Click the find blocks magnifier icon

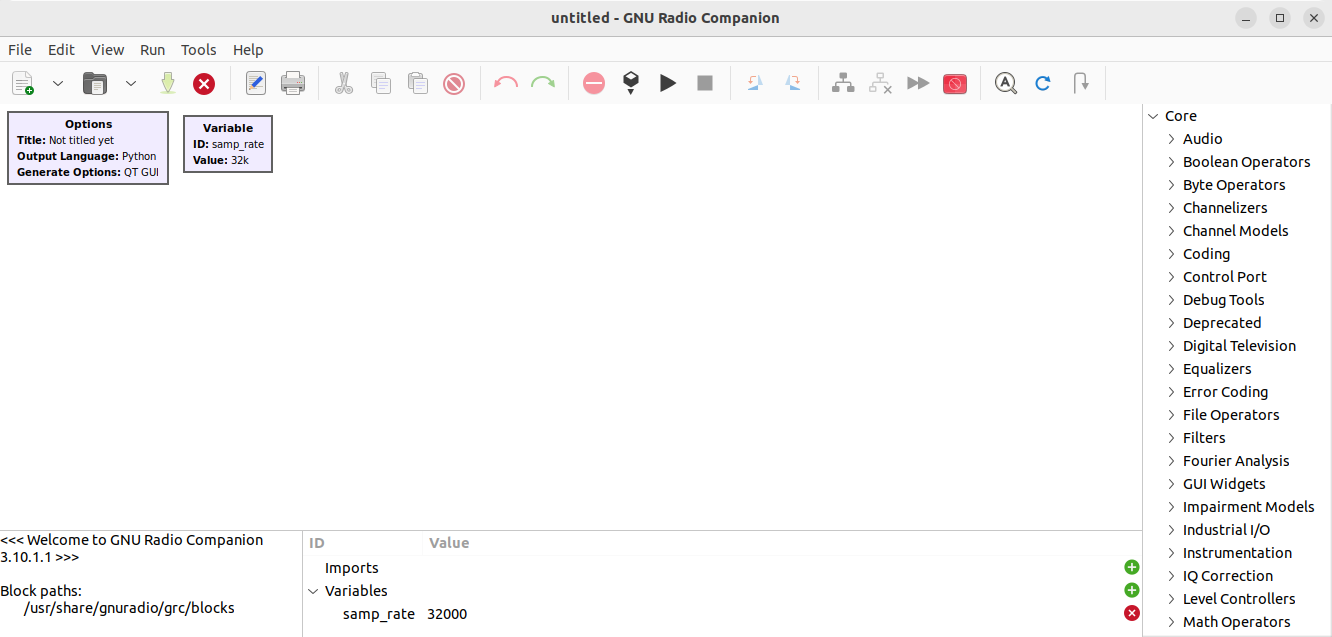1005,84
